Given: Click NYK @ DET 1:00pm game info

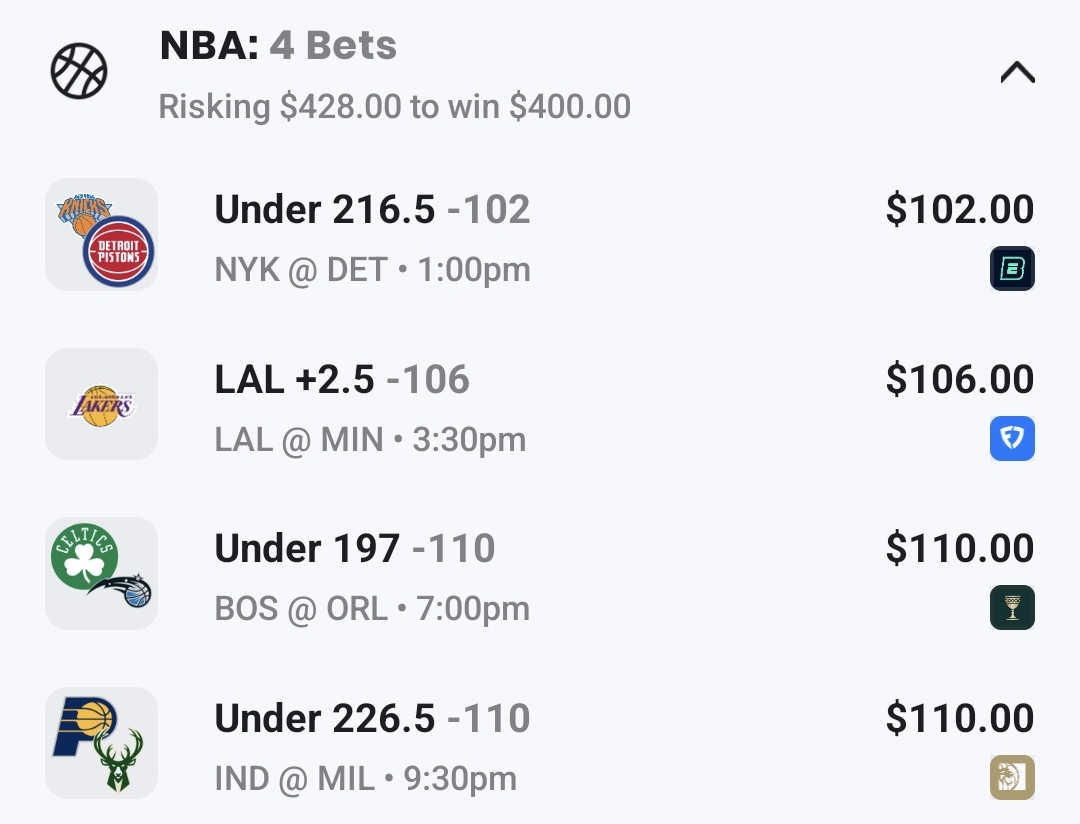Looking at the screenshot, I should pos(372,270).
